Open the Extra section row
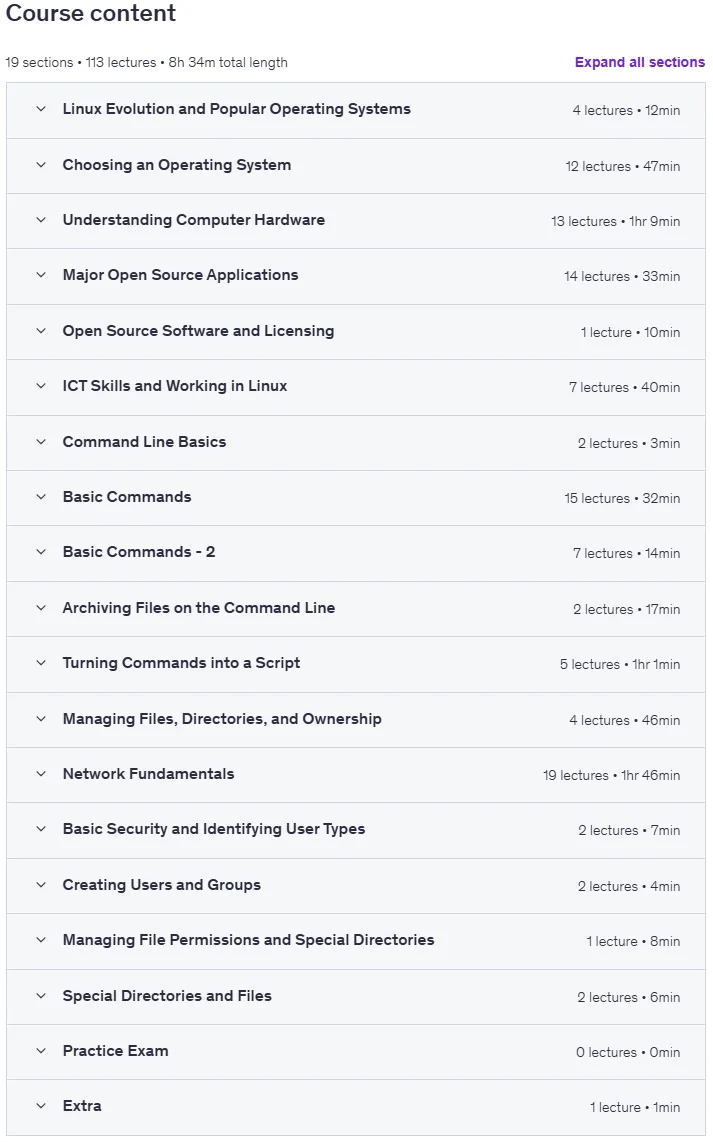 click(x=356, y=1106)
